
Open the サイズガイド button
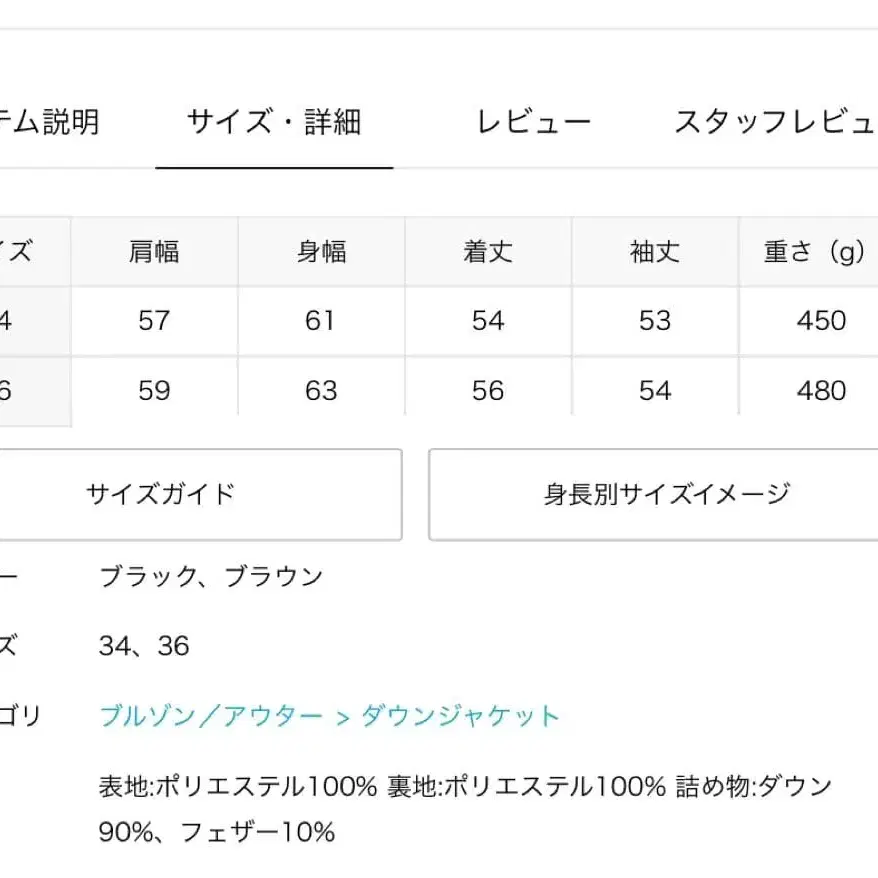click(x=160, y=494)
